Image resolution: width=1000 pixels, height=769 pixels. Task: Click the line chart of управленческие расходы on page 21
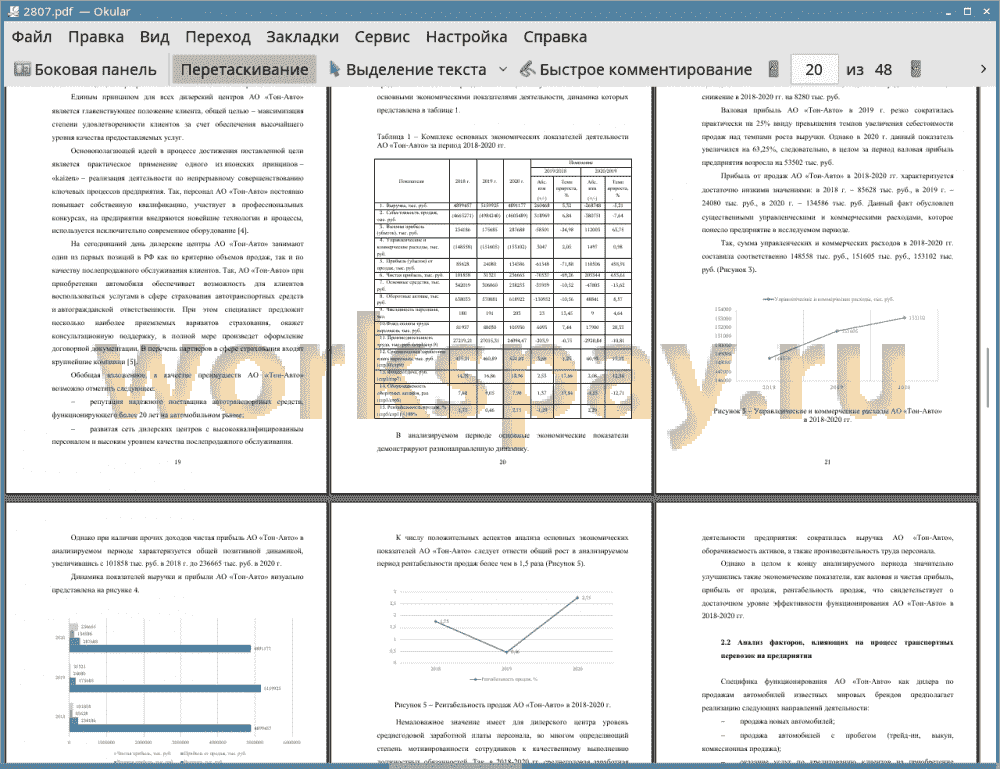829,342
